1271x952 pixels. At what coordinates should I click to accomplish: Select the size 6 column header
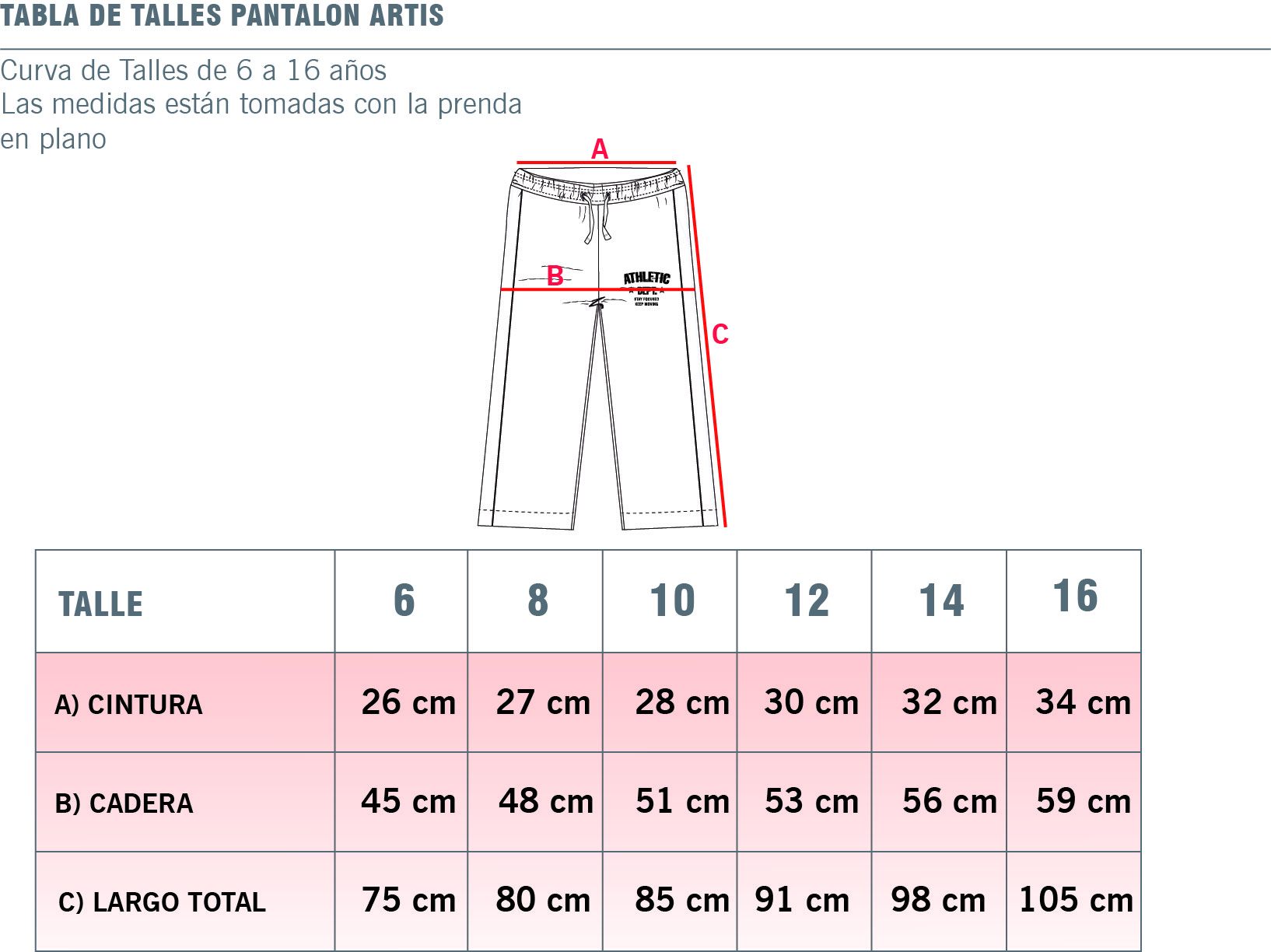[x=401, y=601]
